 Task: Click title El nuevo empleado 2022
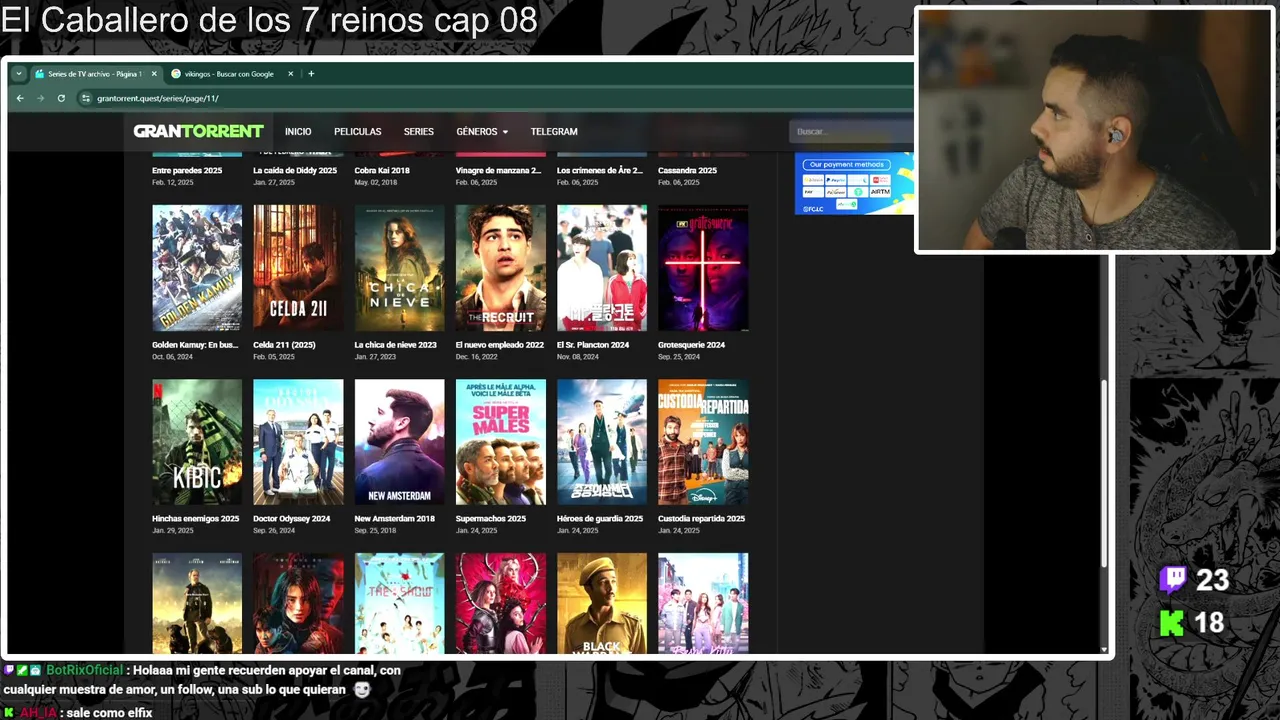tap(500, 345)
